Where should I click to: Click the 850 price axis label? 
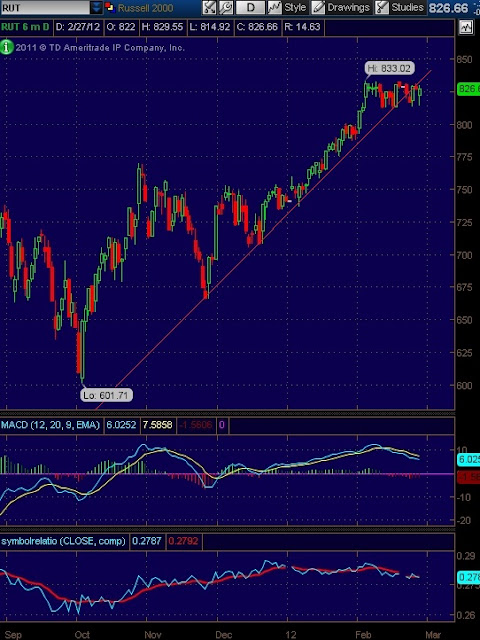tap(464, 60)
